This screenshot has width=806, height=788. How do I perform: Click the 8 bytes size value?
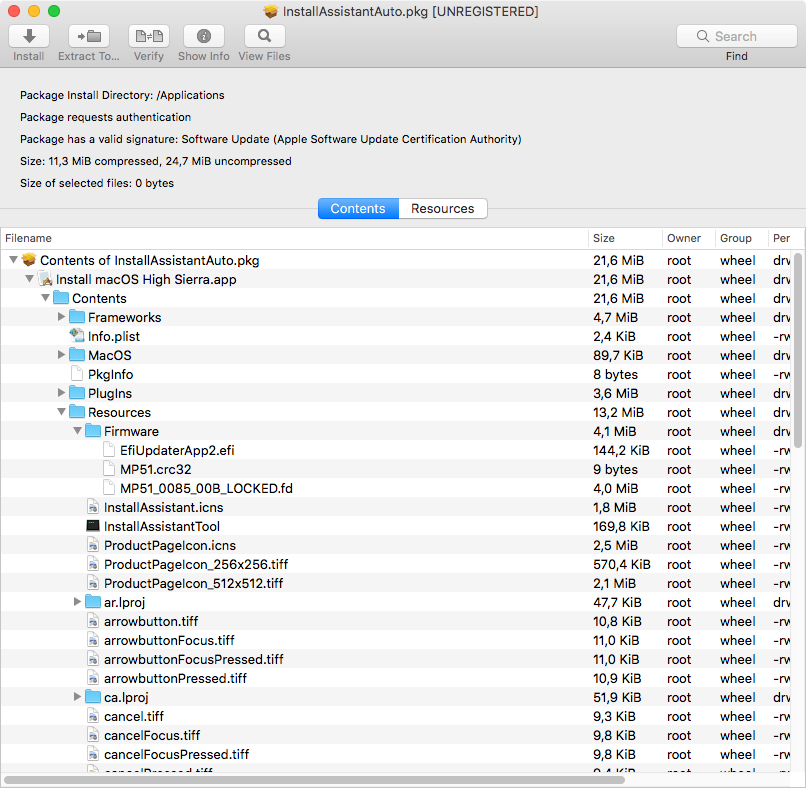[x=615, y=374]
